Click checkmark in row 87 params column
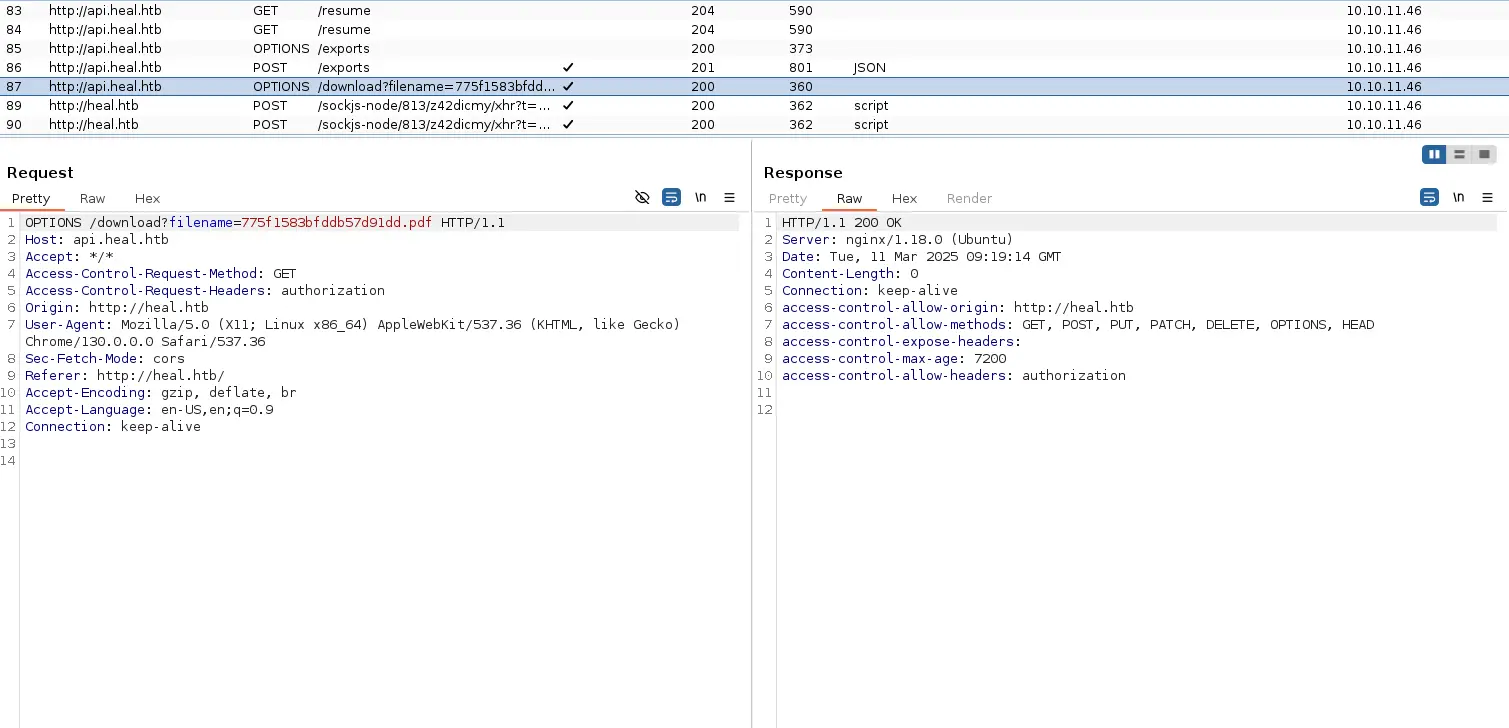The height and width of the screenshot is (728, 1509). (x=568, y=87)
